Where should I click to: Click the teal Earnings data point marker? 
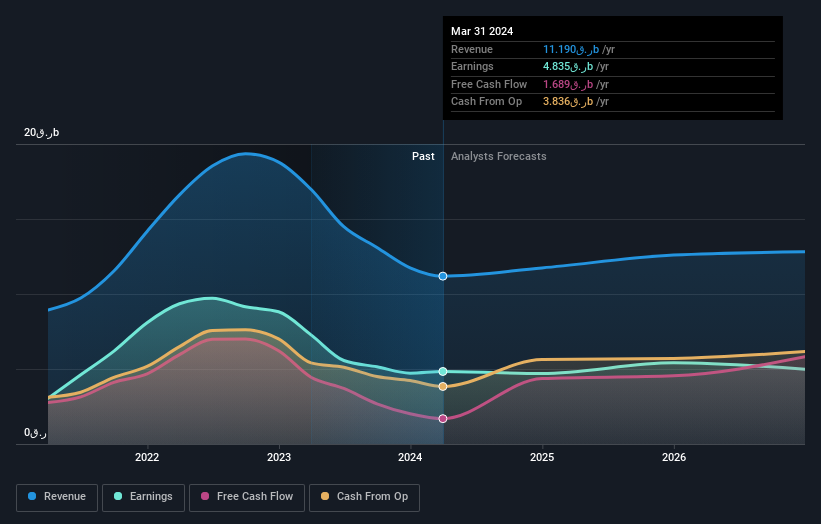(443, 371)
